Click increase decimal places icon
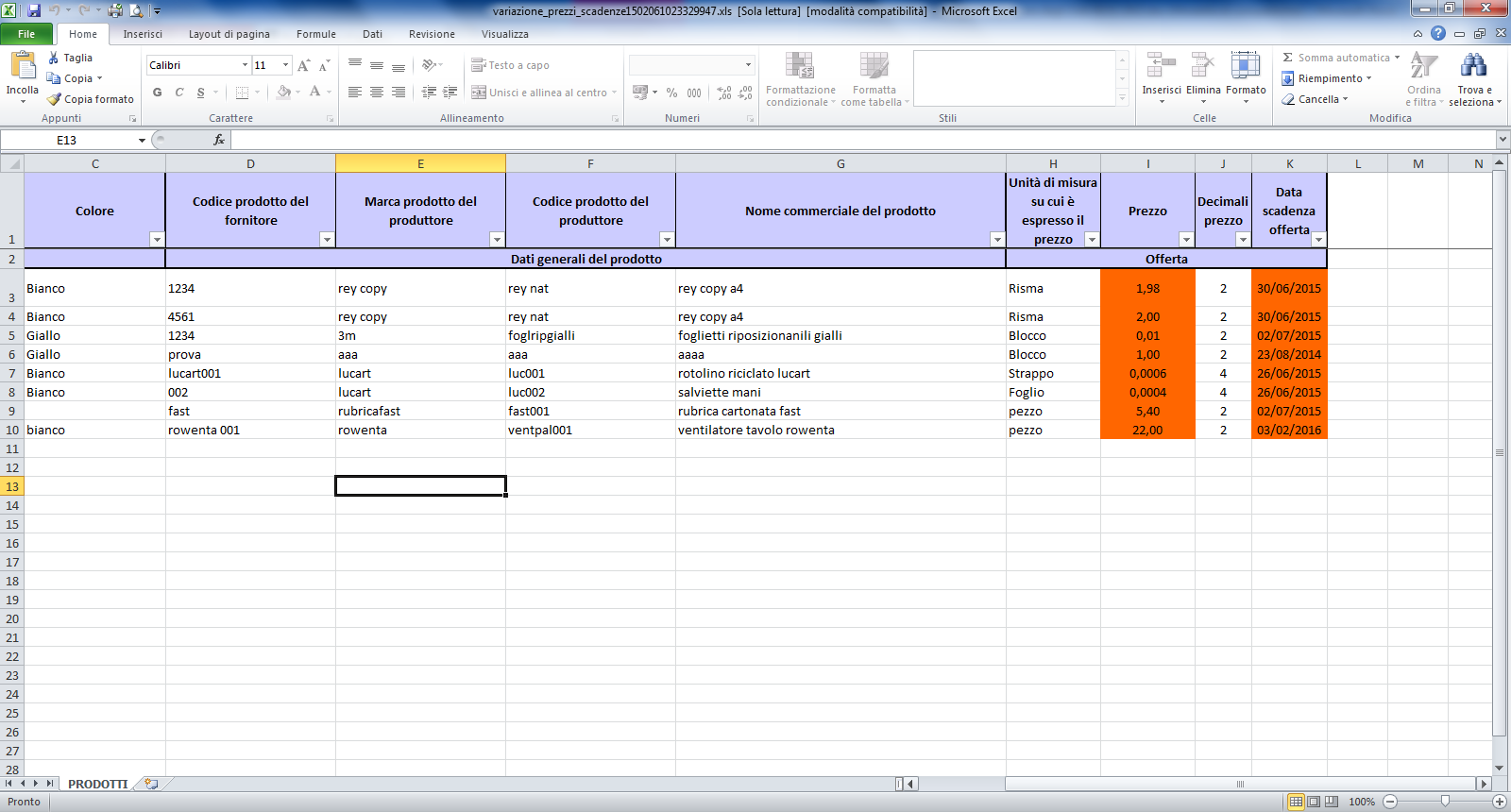Image resolution: width=1511 pixels, height=812 pixels. tap(724, 93)
